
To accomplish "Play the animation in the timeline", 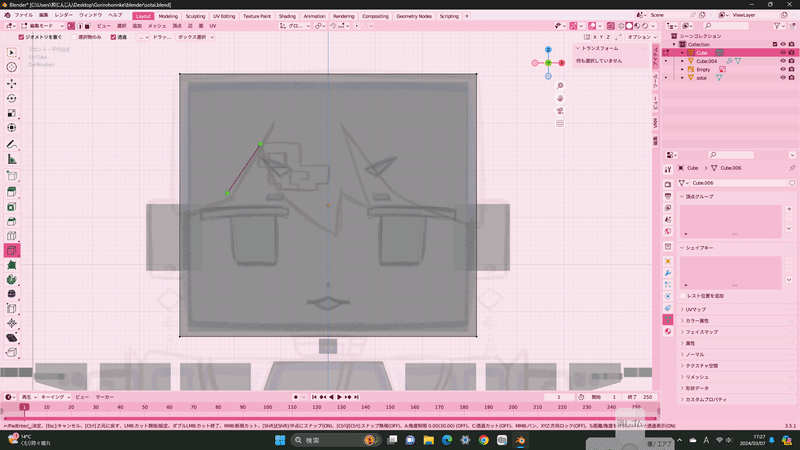I will pos(339,397).
